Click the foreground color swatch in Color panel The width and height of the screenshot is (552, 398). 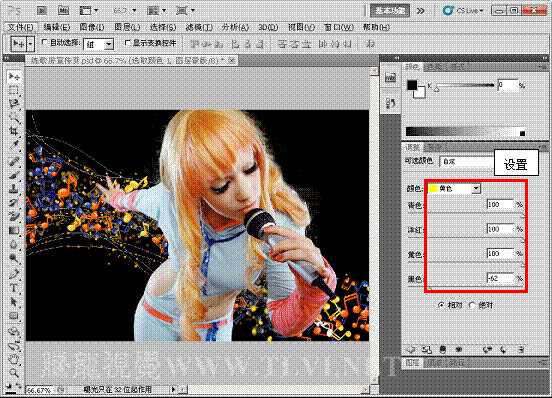coord(412,85)
